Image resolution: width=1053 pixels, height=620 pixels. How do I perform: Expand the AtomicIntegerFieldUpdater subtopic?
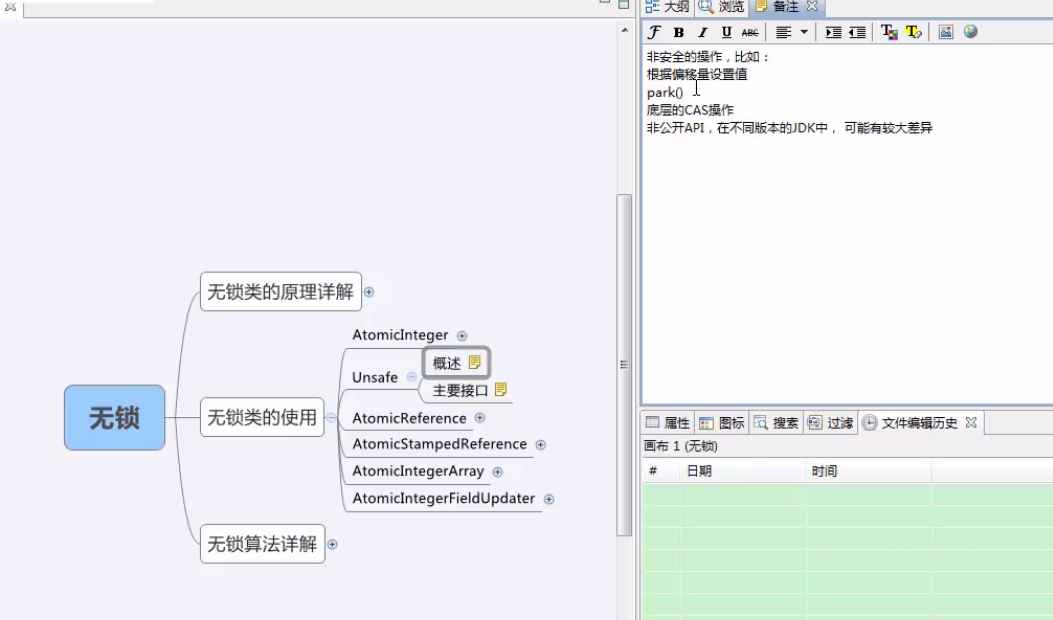549,499
